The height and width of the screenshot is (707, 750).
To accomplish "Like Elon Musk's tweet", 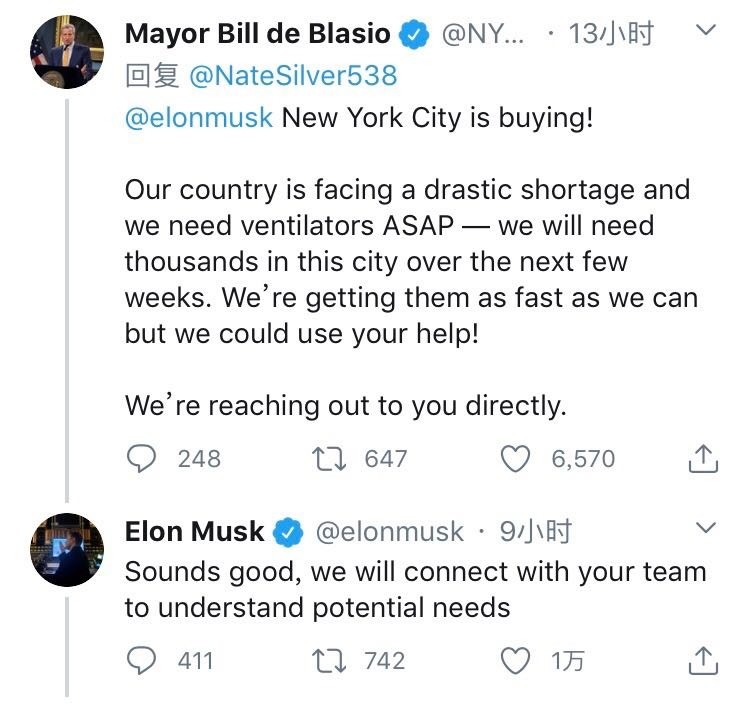I will click(514, 660).
